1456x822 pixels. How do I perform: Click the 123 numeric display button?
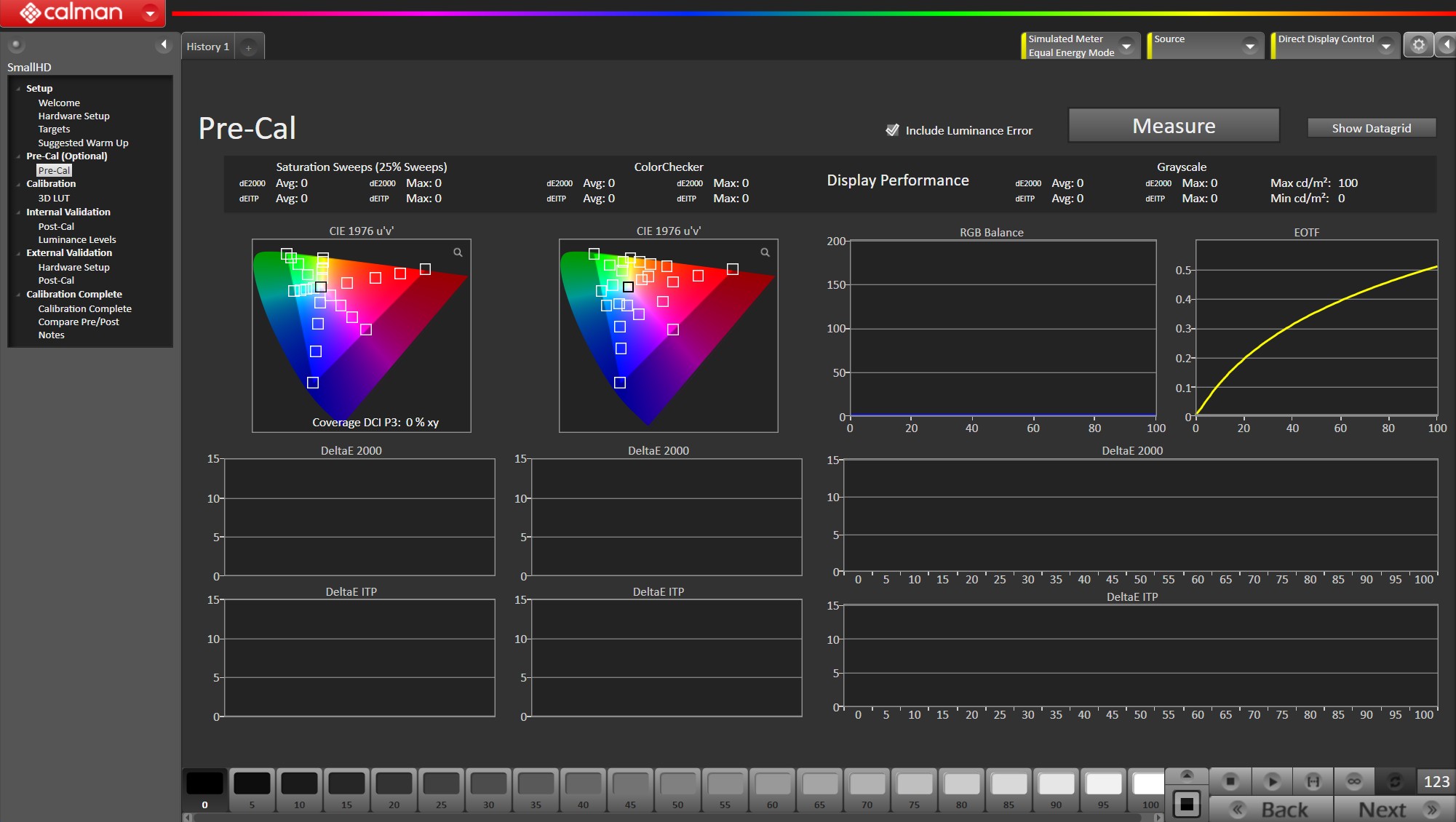[1436, 781]
